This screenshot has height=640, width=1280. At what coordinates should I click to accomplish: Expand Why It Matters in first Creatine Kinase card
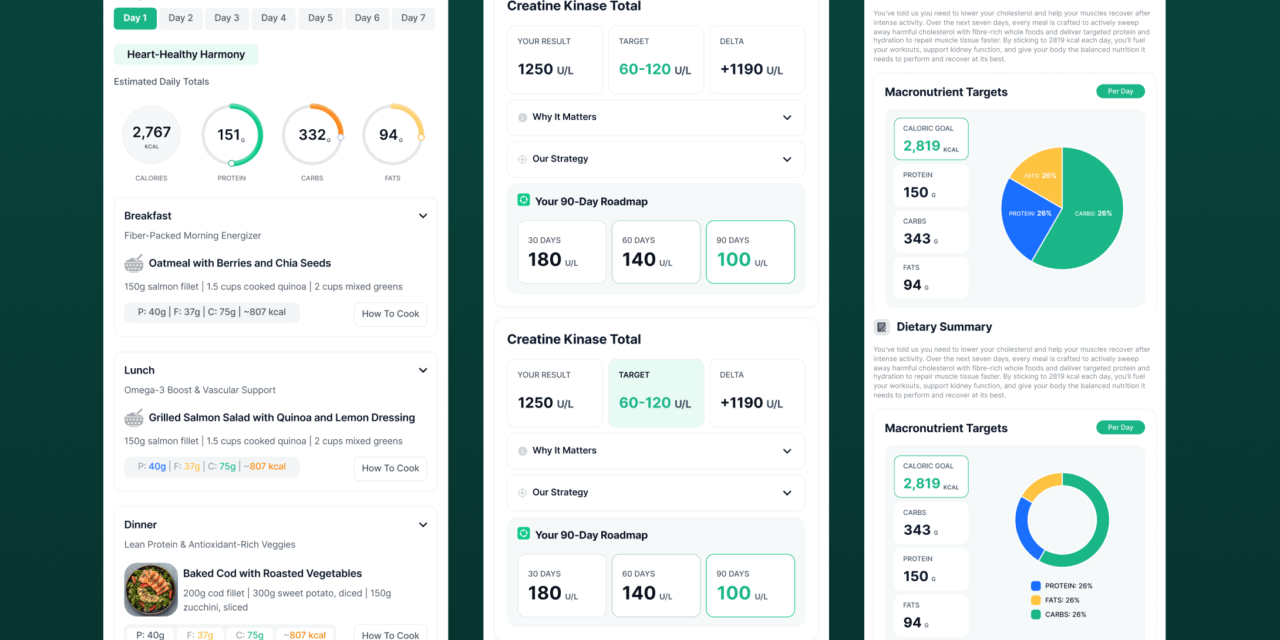(x=787, y=117)
